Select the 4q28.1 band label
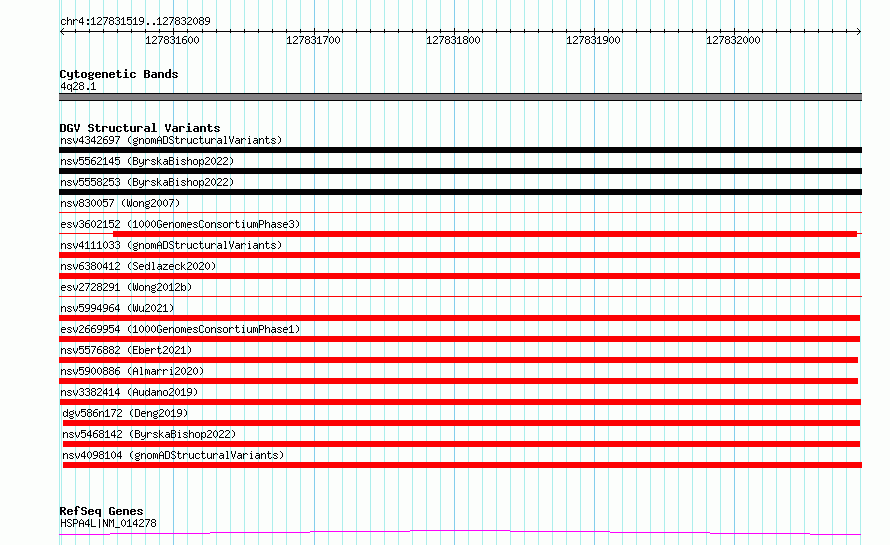The width and height of the screenshot is (890, 545). (78, 86)
